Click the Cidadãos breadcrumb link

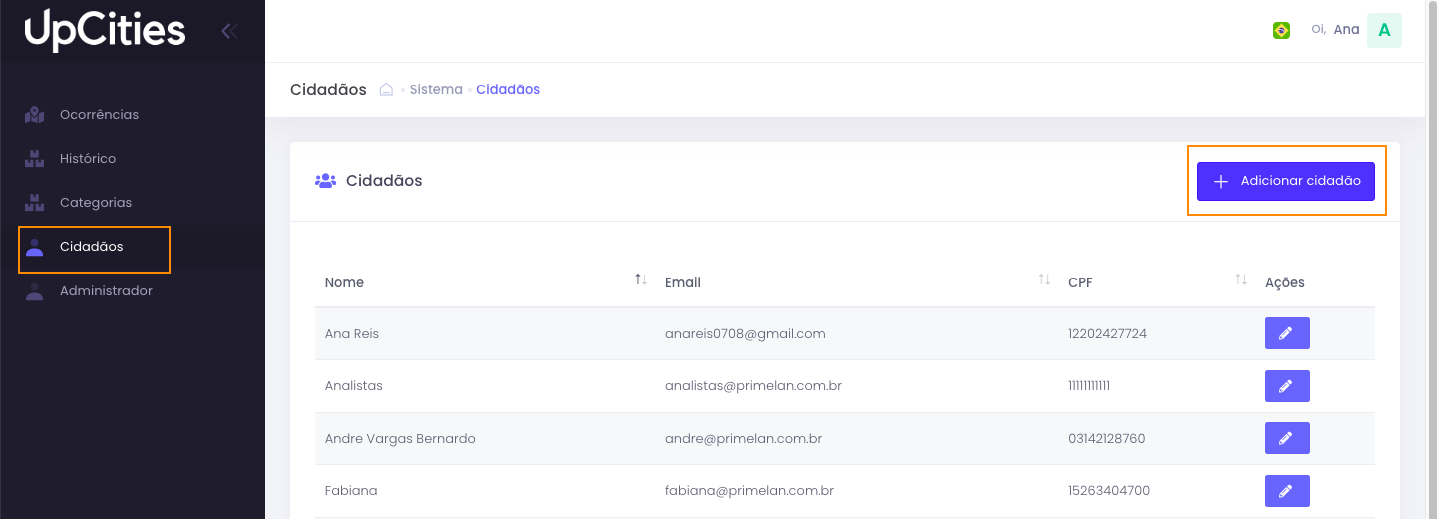pos(508,89)
